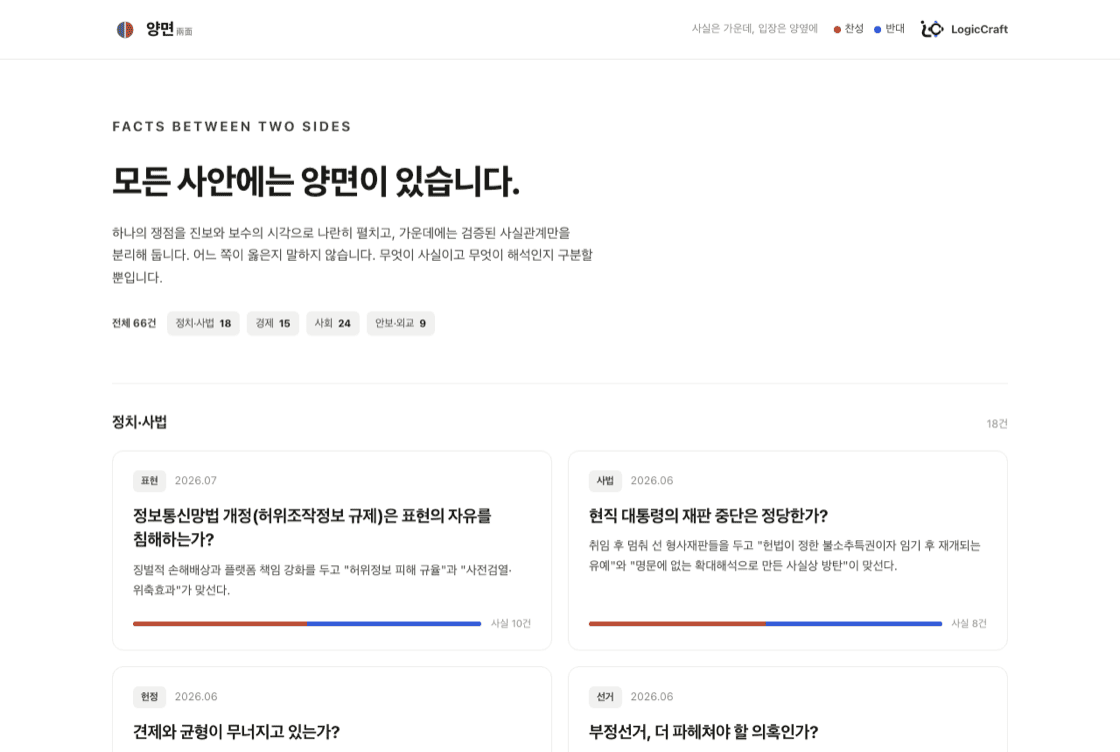1120x752 pixels.
Task: Click the FACTS BETWEEN TWO SIDES eyebrow text
Action: (x=231, y=126)
